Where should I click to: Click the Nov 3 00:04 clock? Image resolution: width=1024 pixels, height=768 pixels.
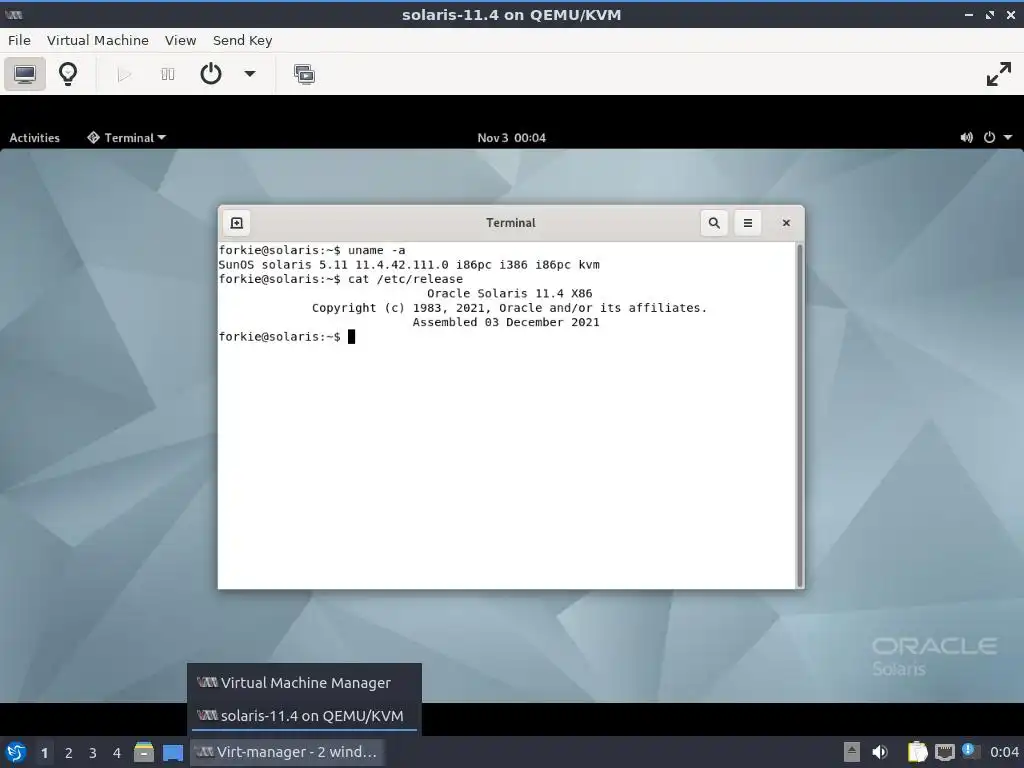click(x=511, y=138)
